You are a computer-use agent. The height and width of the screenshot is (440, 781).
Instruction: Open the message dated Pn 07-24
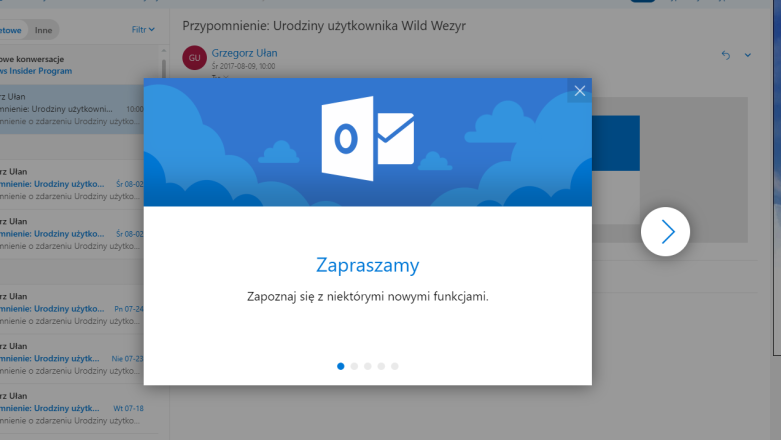coord(72,309)
